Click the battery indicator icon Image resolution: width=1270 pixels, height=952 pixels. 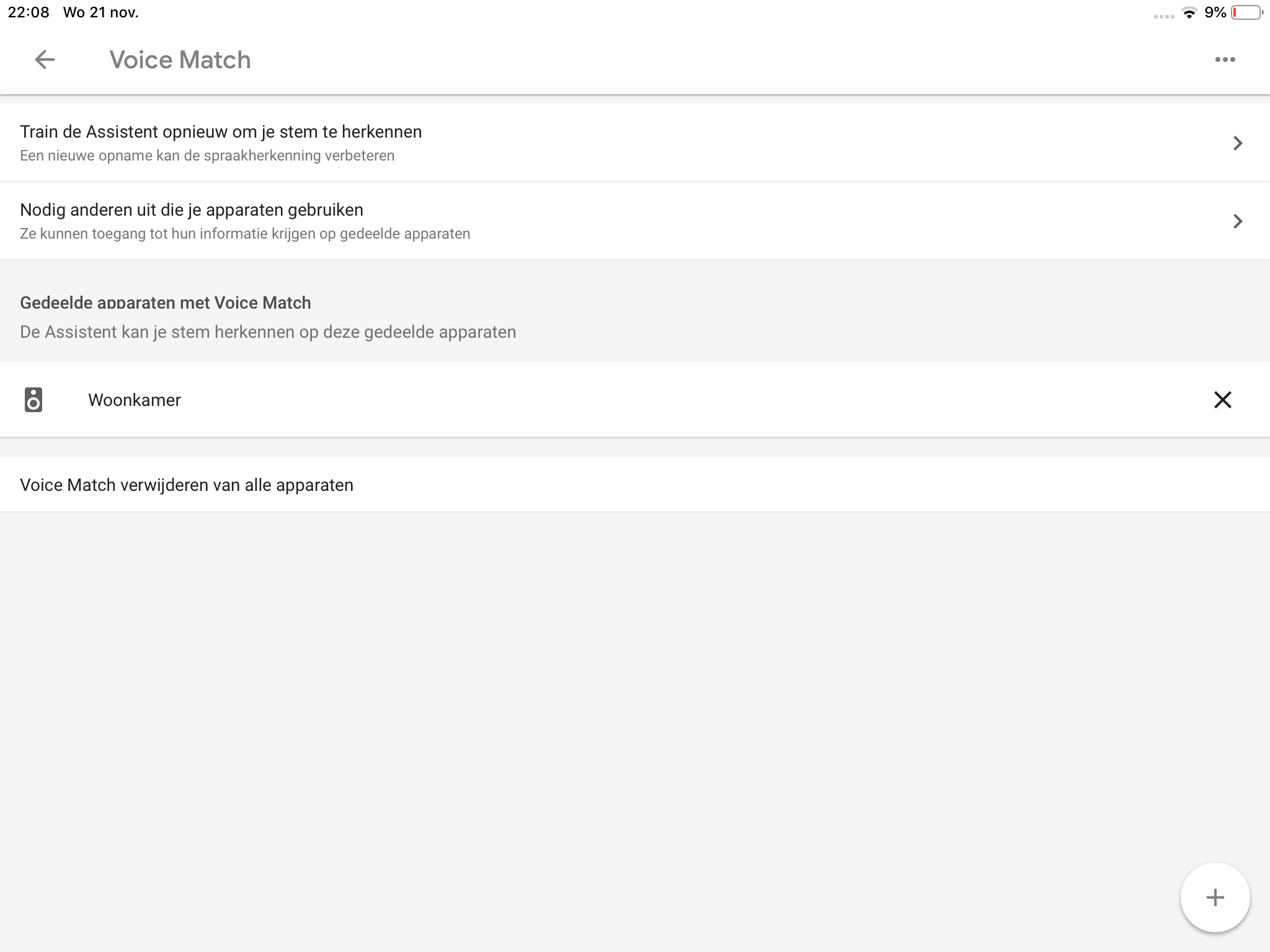coord(1246,13)
